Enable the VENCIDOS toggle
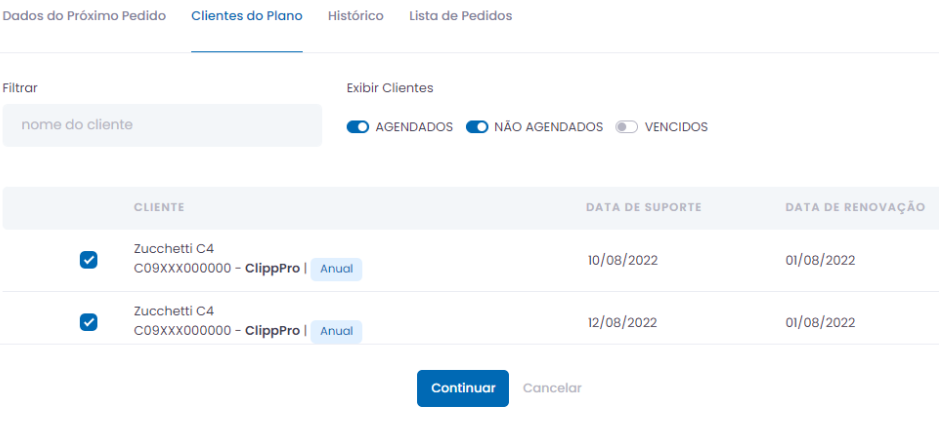 pos(627,127)
